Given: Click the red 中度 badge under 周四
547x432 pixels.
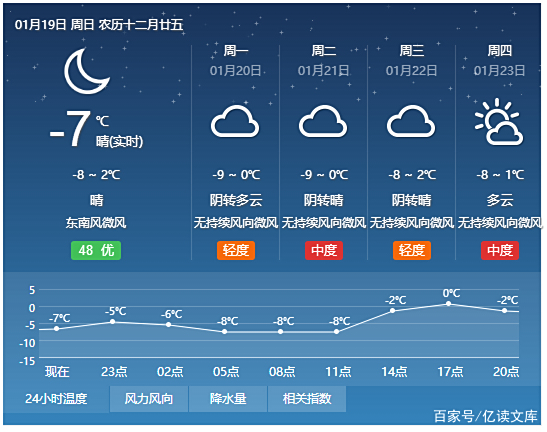Looking at the screenshot, I should (x=500, y=251).
